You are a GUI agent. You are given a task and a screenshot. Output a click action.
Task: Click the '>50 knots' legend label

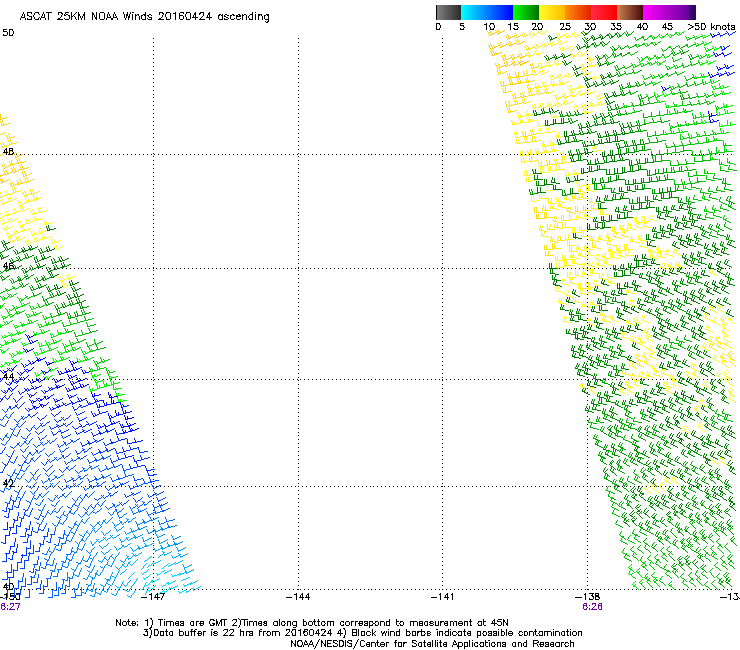click(711, 27)
